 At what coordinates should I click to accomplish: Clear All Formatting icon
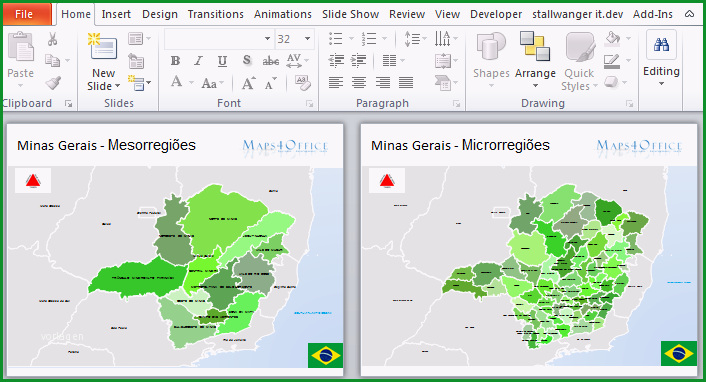tap(302, 82)
